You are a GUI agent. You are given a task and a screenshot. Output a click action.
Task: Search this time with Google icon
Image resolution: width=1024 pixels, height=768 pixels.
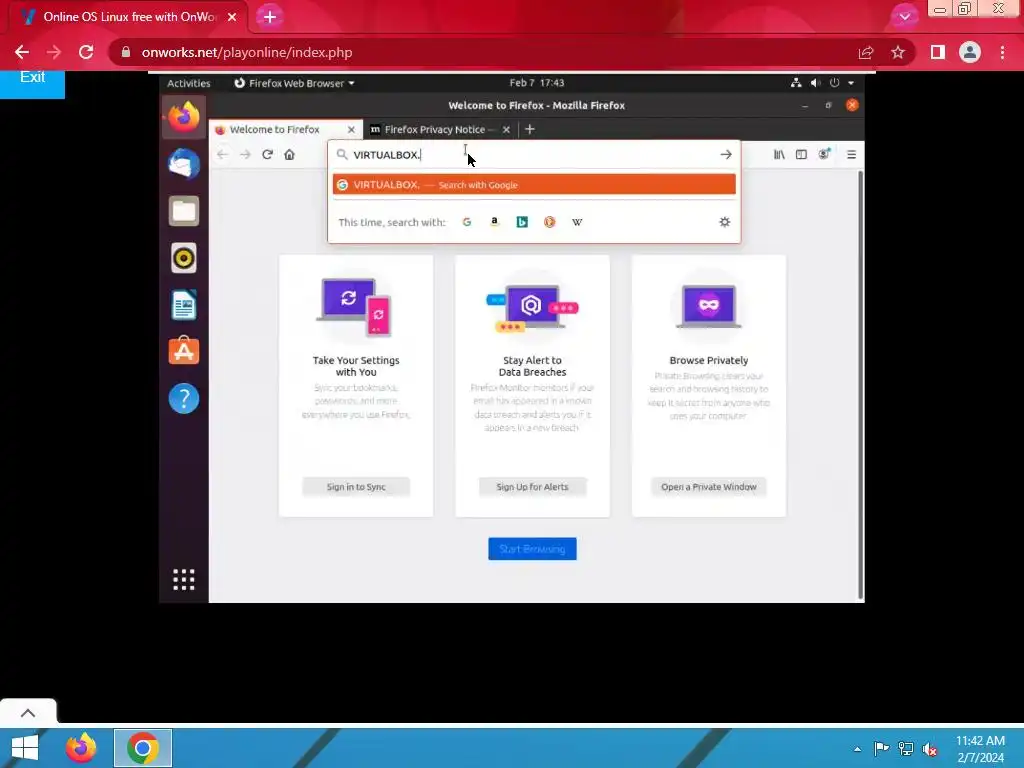click(466, 222)
